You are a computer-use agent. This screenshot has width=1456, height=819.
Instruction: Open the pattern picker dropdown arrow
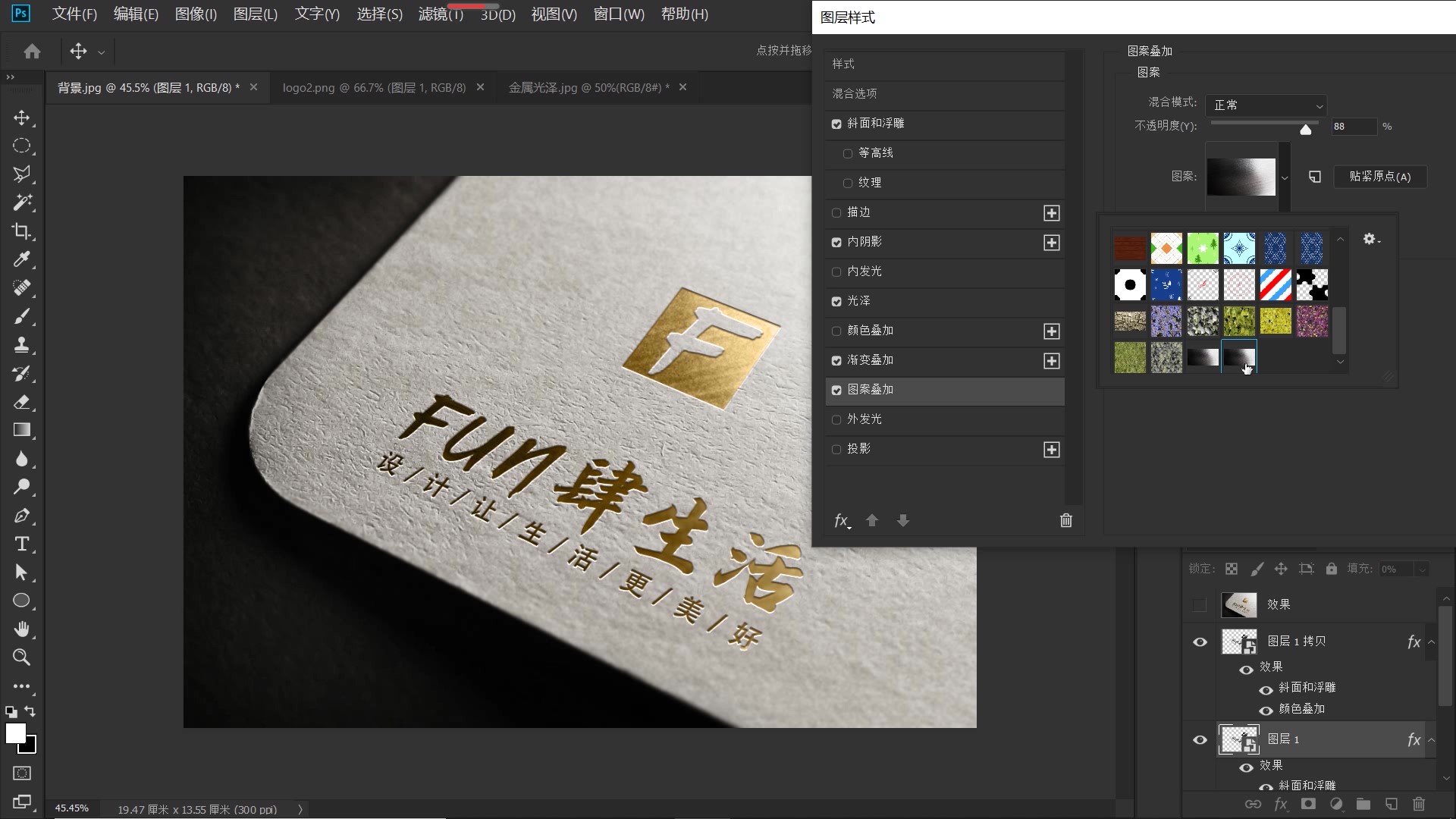(1285, 177)
